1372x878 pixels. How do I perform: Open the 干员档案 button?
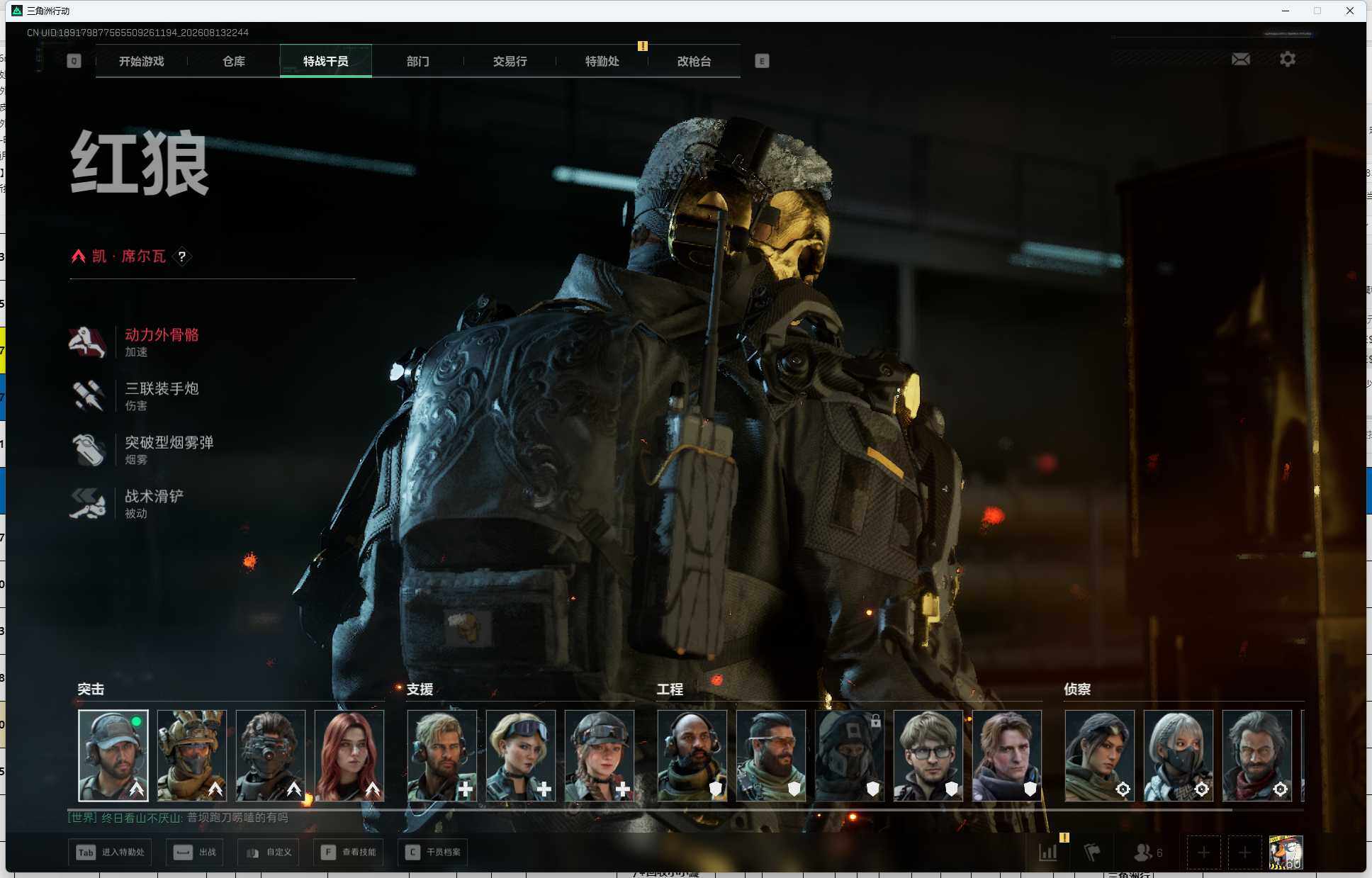(x=432, y=852)
